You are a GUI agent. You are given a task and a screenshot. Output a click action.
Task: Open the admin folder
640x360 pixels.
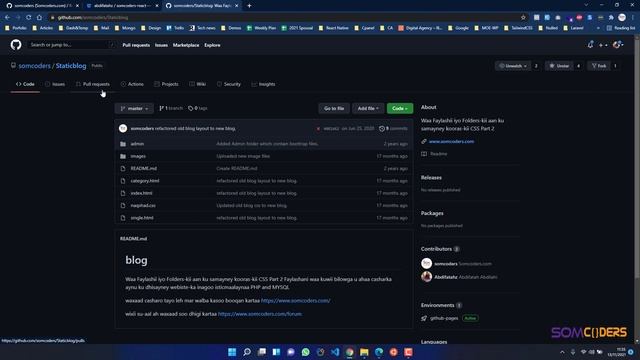[137, 144]
